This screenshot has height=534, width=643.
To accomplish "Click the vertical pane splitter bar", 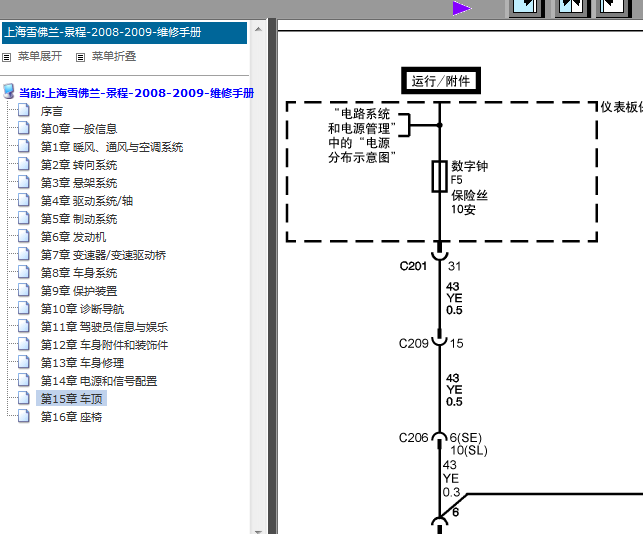I will click(x=273, y=276).
